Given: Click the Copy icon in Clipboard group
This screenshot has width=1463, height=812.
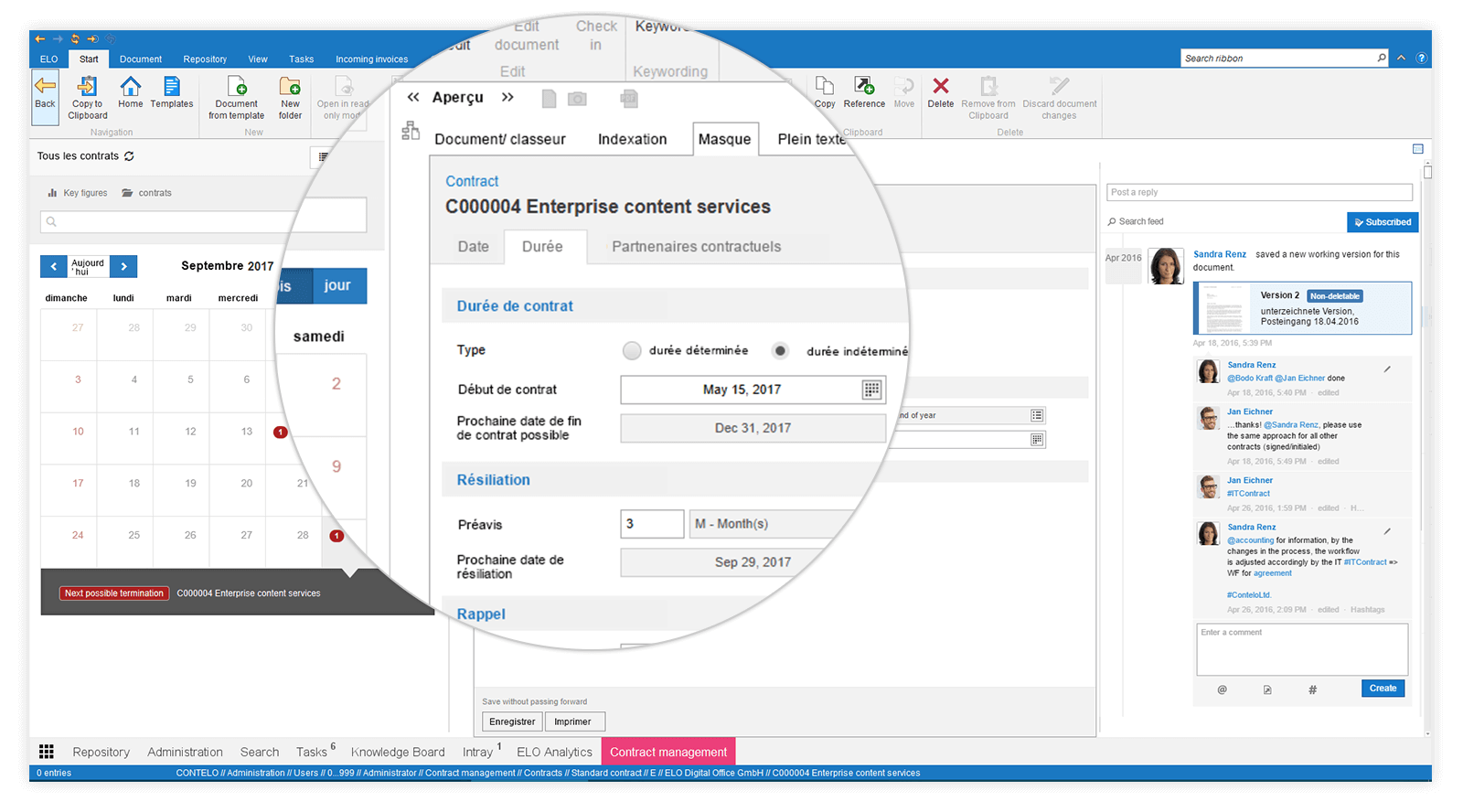Looking at the screenshot, I should click(825, 86).
